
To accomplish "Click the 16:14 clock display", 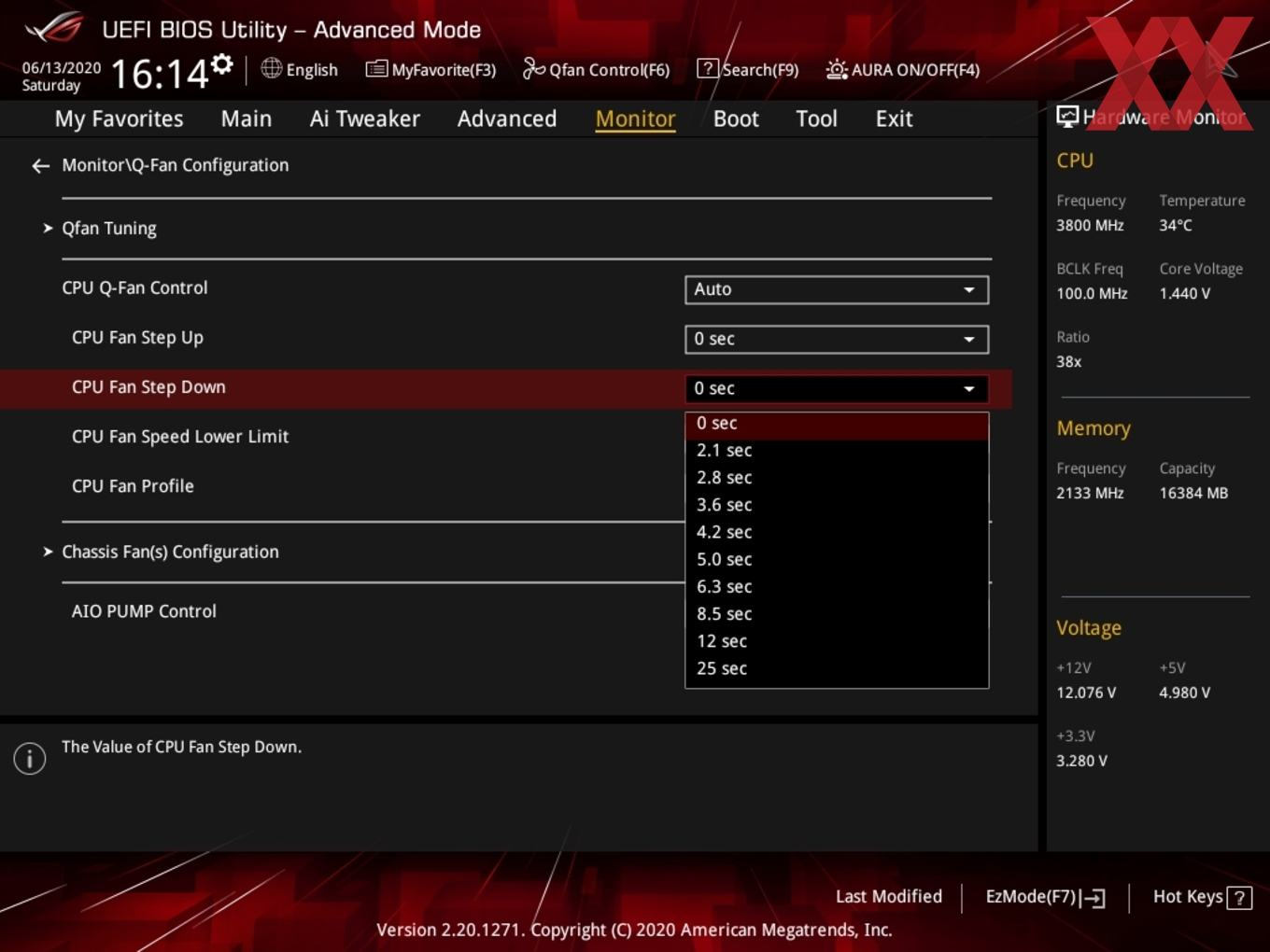I will (160, 74).
